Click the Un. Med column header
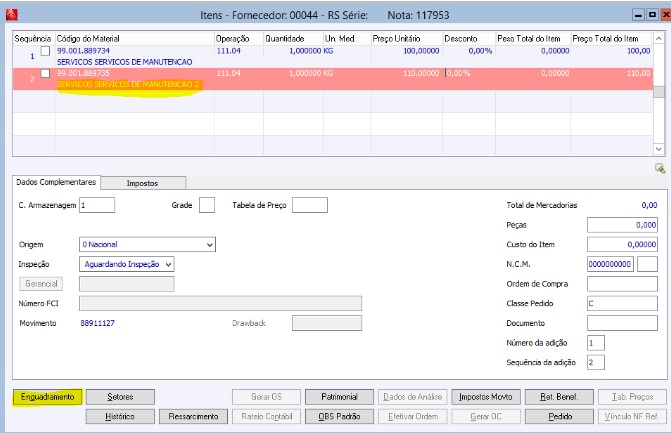This screenshot has width=671, height=433. [347, 39]
